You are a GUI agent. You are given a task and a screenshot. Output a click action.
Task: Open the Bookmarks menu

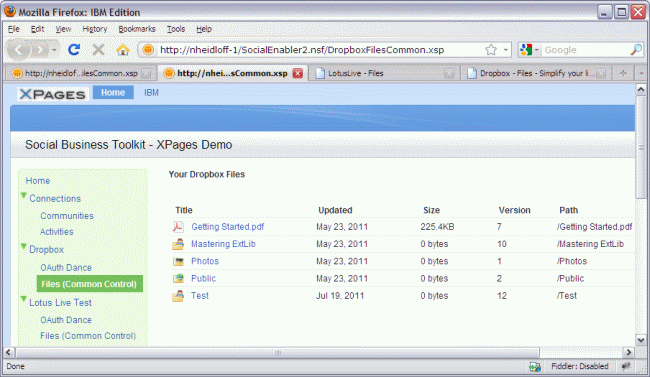coord(137,29)
